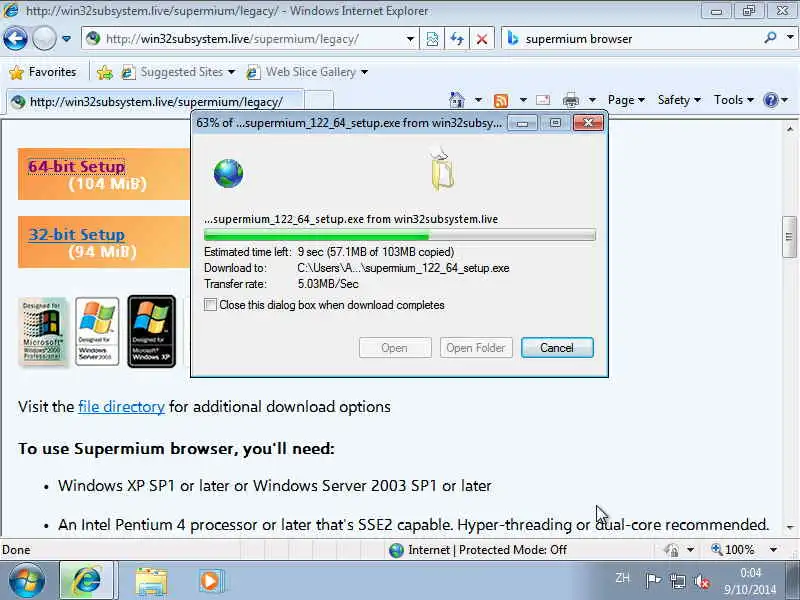Expand the Home button dropdown arrow
800x600 pixels.
click(478, 100)
